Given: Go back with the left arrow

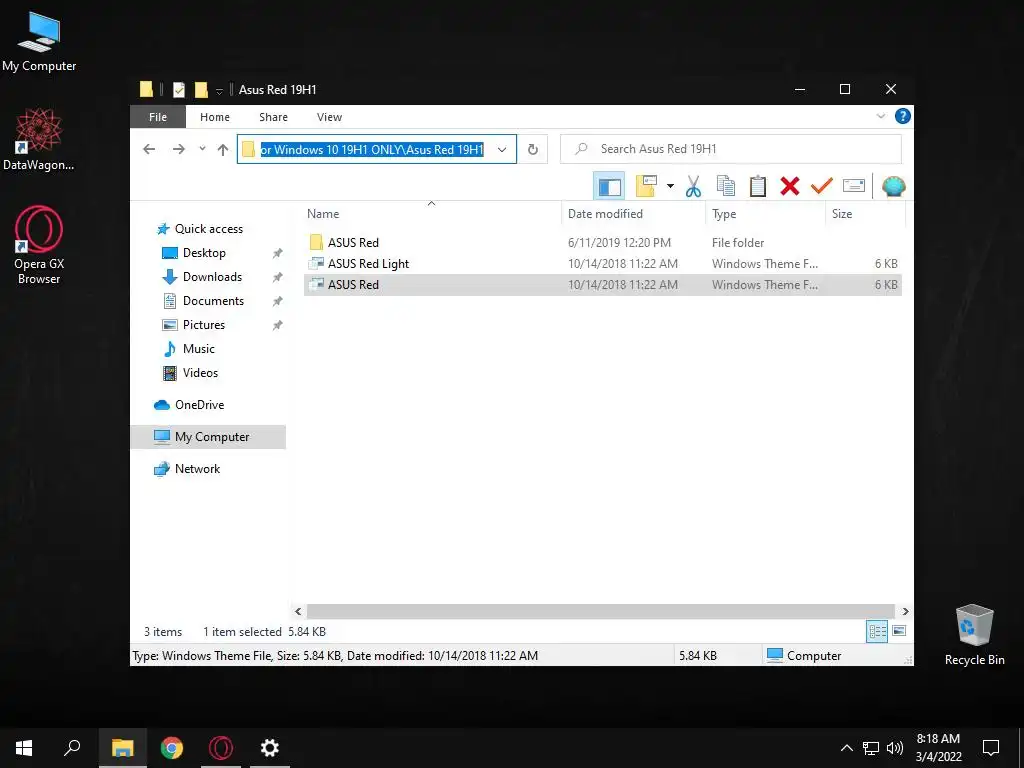Looking at the screenshot, I should [149, 150].
